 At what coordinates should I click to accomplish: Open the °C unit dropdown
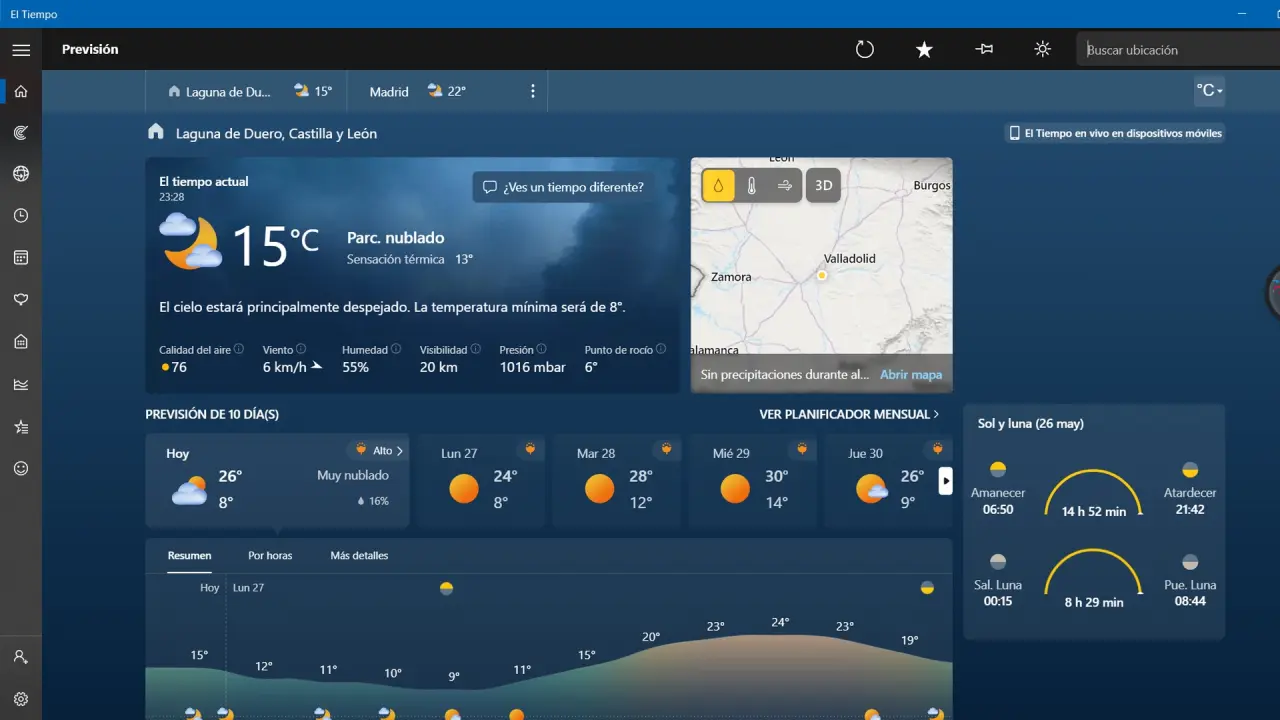[1209, 91]
